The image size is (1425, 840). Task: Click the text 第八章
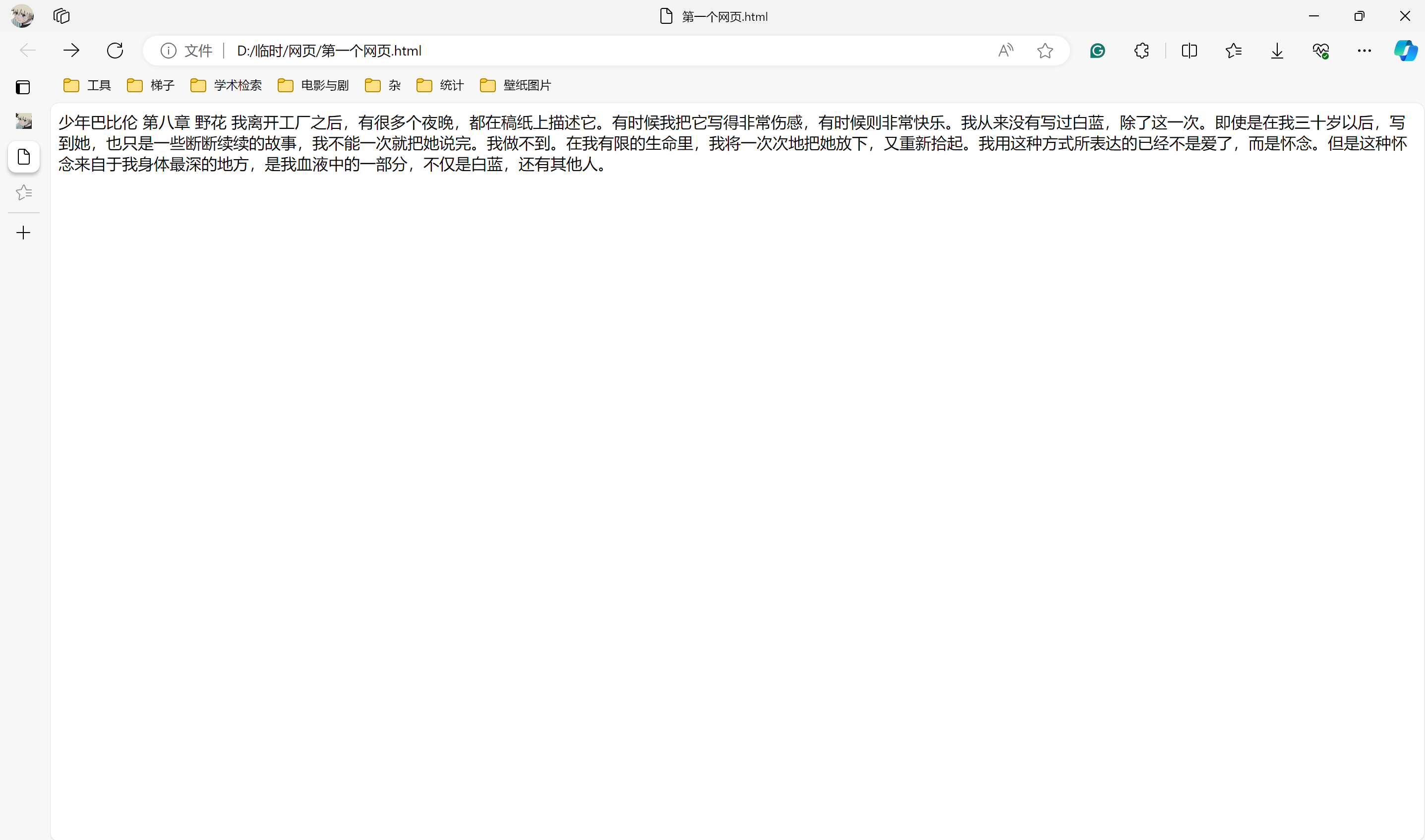pyautogui.click(x=166, y=122)
